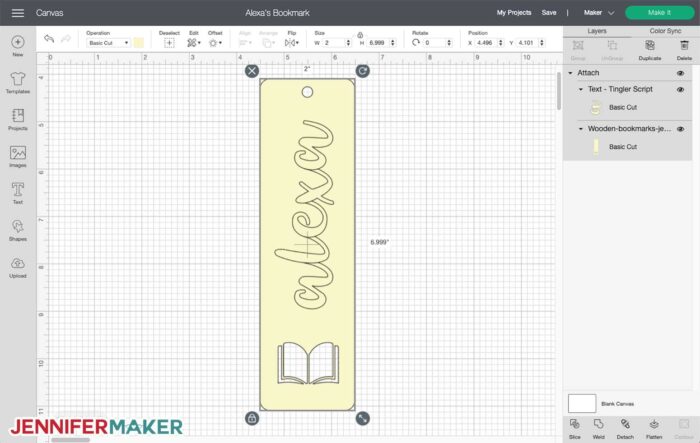The height and width of the screenshot is (443, 700).
Task: Switch to the Color Sync tab
Action: point(665,31)
